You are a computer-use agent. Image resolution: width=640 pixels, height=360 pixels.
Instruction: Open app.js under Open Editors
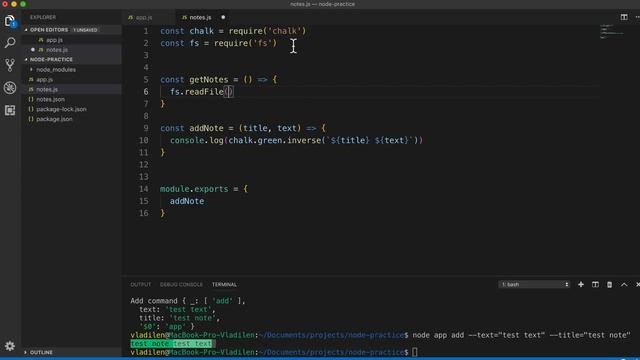54,40
